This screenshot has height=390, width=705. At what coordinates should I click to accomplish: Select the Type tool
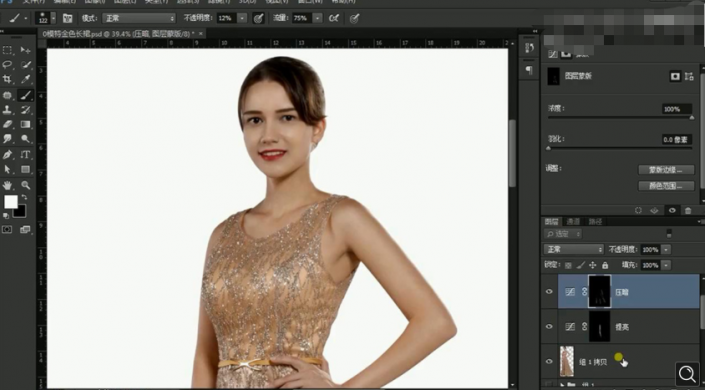(x=26, y=155)
